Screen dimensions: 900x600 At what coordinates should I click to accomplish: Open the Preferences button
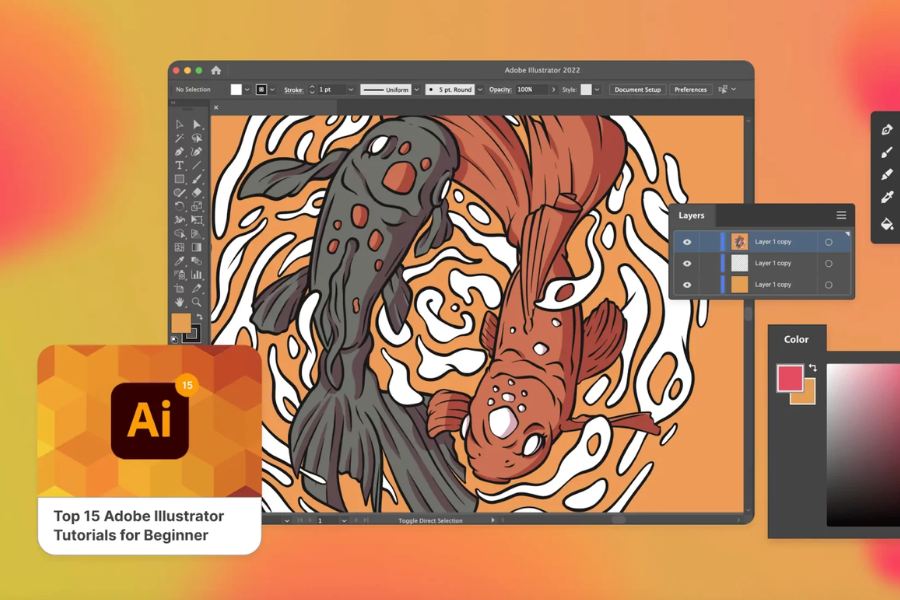point(690,90)
